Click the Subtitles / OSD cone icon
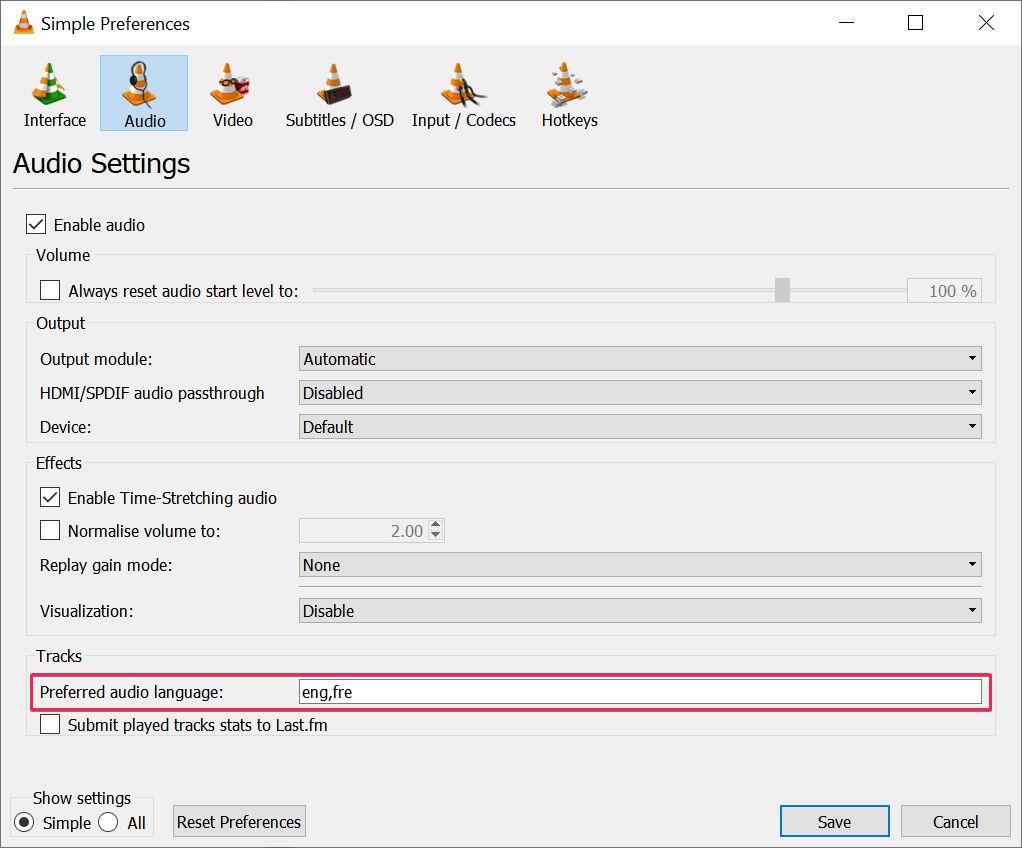The height and width of the screenshot is (848, 1022). [x=338, y=92]
